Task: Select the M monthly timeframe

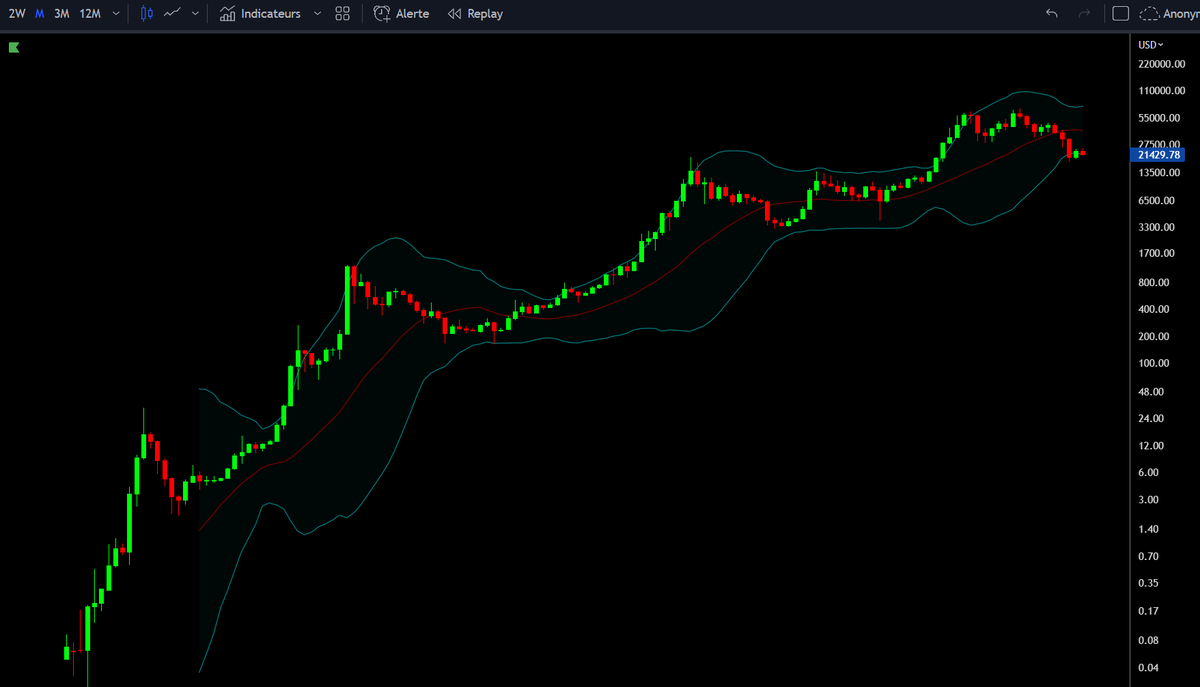Action: (x=39, y=14)
